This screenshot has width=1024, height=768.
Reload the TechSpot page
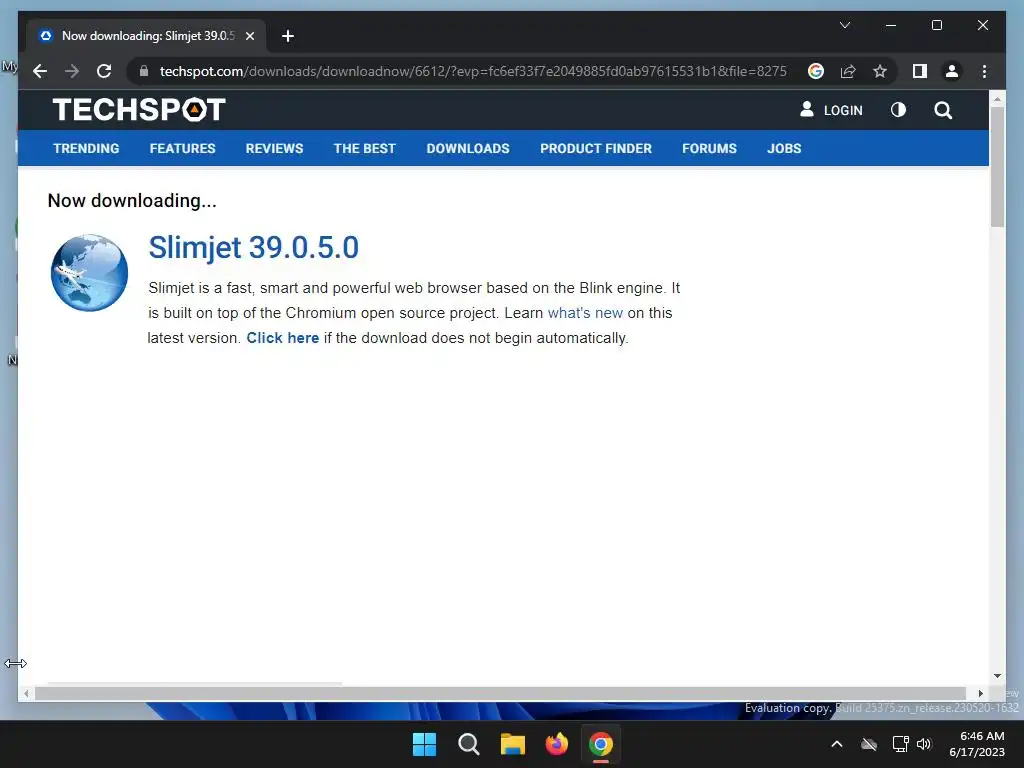point(104,71)
